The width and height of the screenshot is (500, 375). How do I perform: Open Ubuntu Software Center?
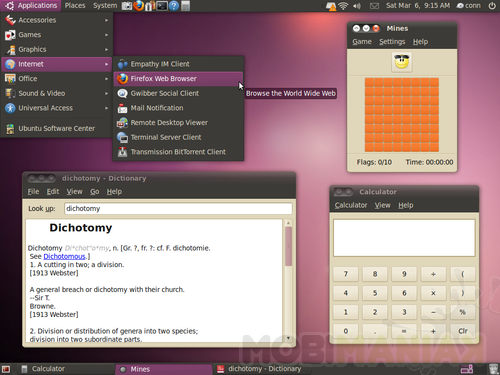click(57, 128)
